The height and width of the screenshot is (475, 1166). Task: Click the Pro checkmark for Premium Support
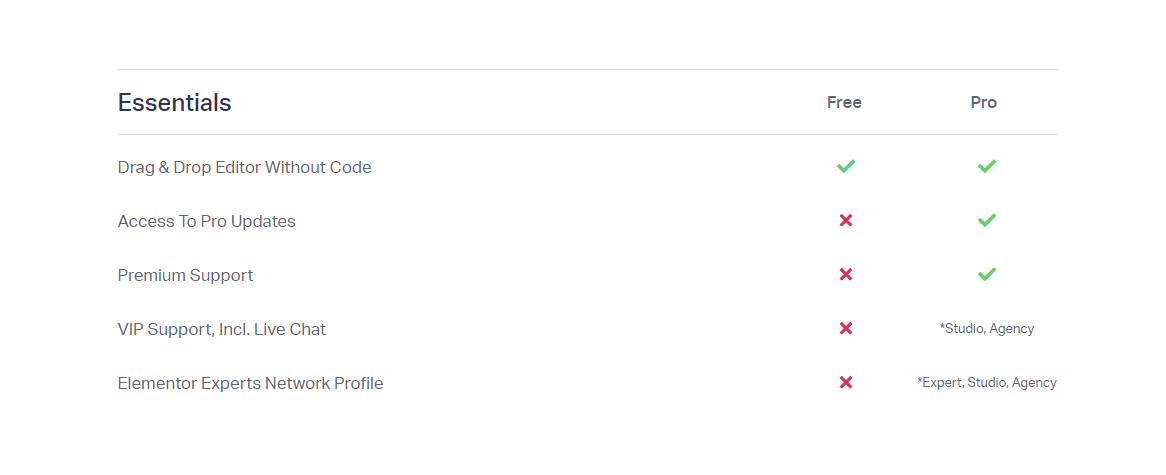pyautogui.click(x=987, y=274)
